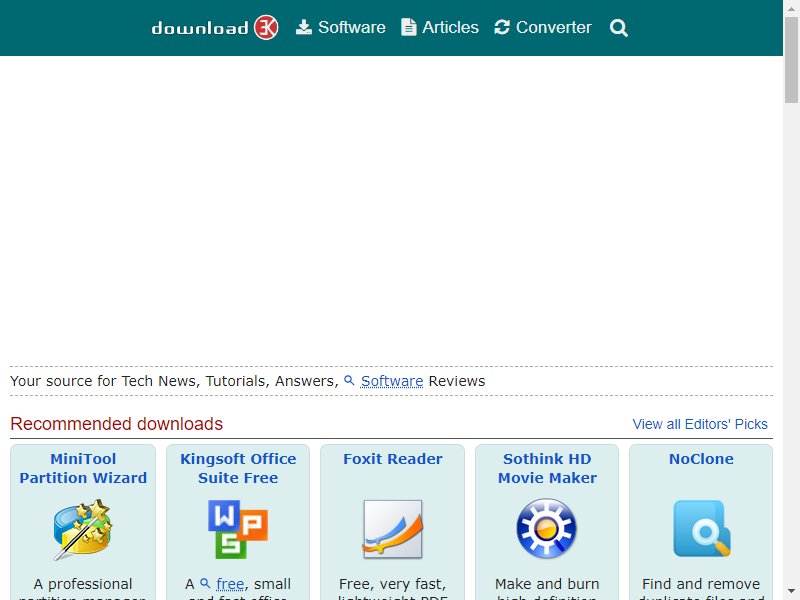800x600 pixels.
Task: Click the Recommended downloads heading
Action: 116,424
